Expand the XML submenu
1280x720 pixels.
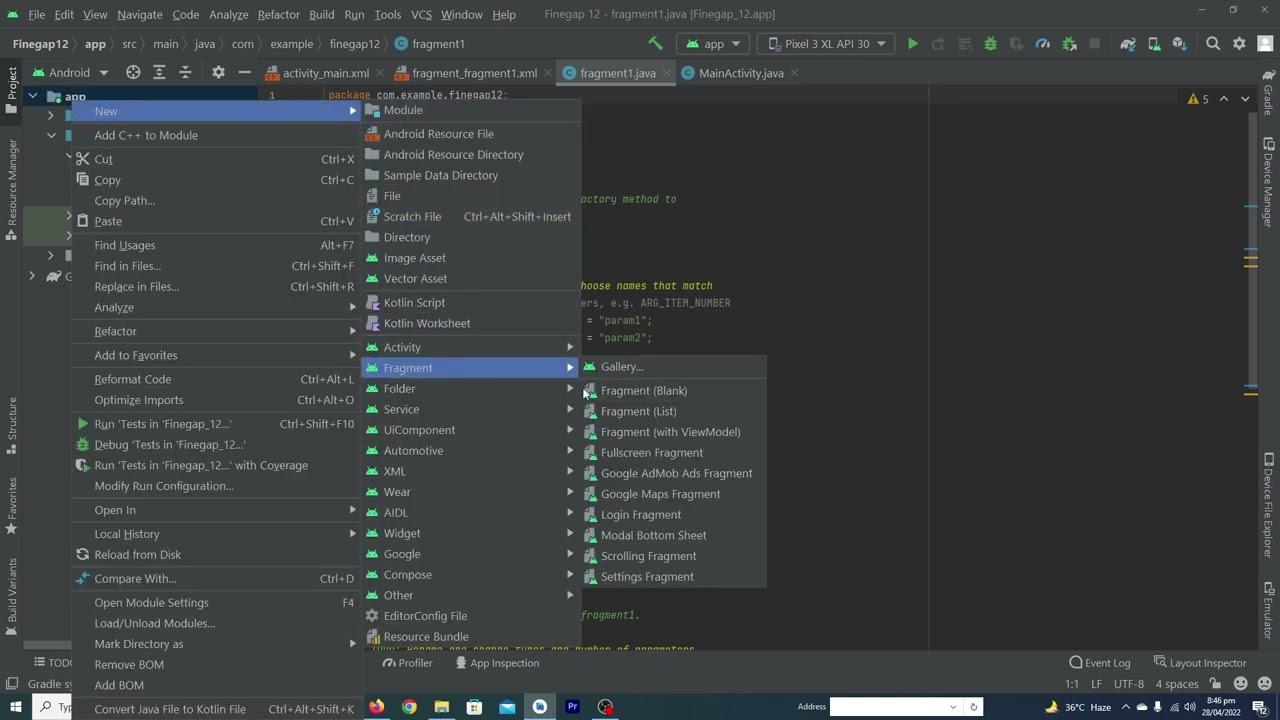pyautogui.click(x=471, y=471)
